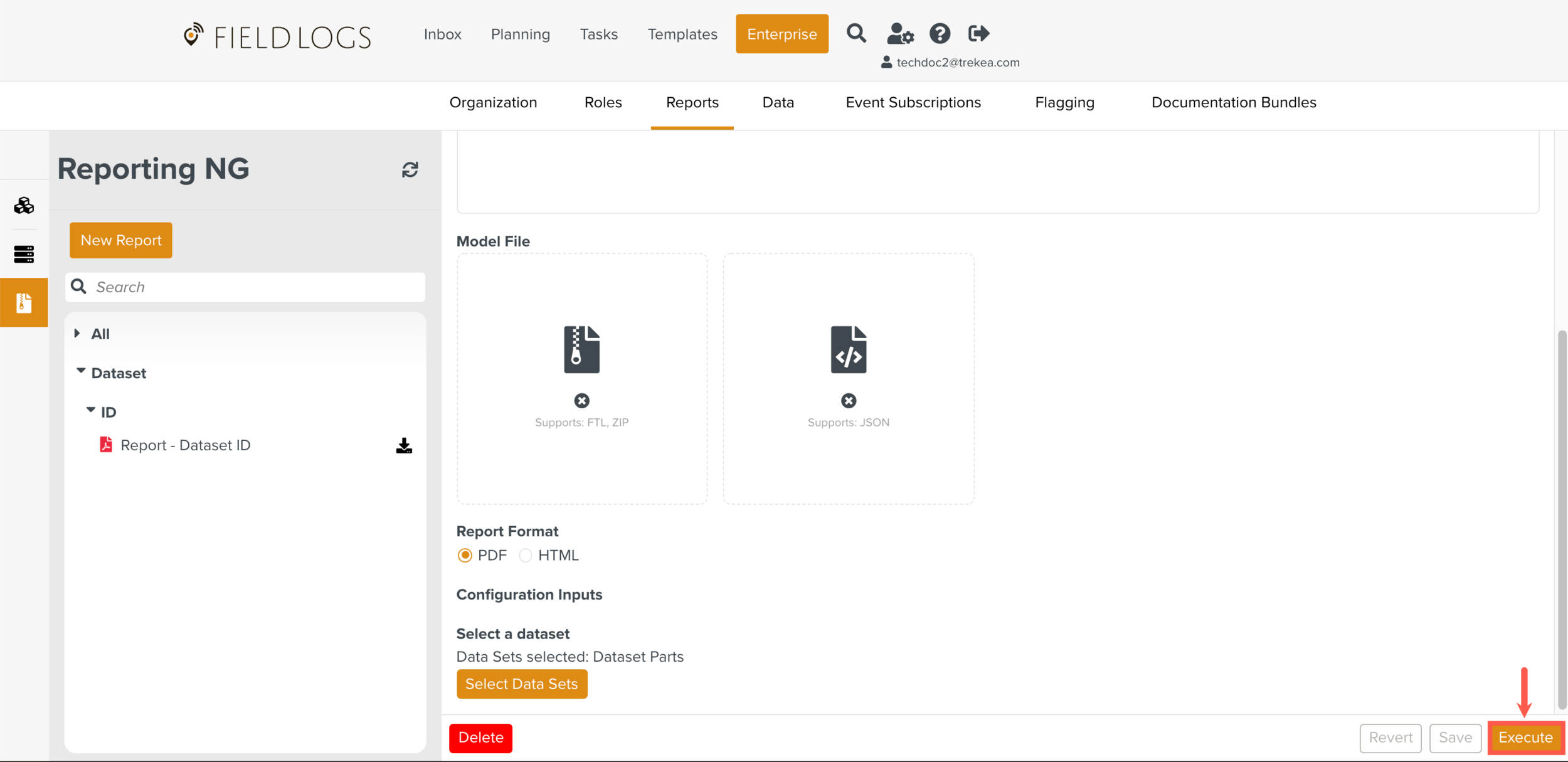
Task: Download the Report - Dataset ID report
Action: pyautogui.click(x=404, y=445)
